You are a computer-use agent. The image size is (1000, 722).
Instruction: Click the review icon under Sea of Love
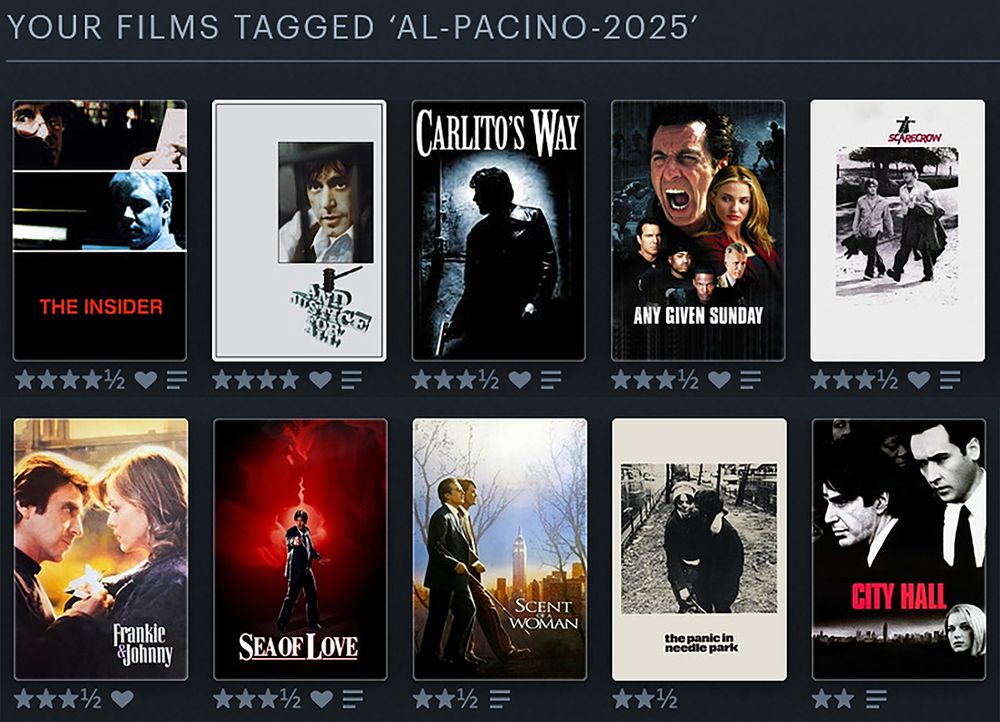point(353,699)
